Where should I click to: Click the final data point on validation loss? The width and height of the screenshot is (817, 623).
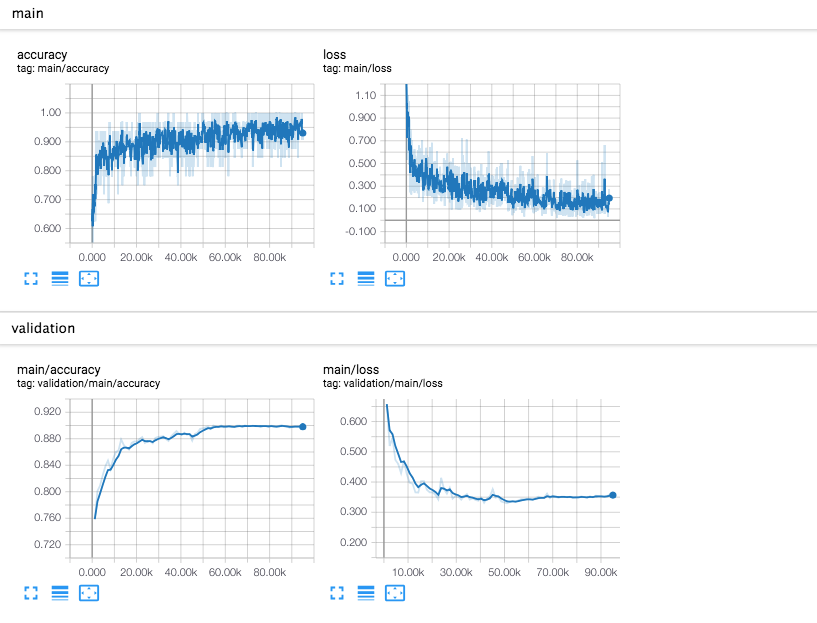(611, 494)
